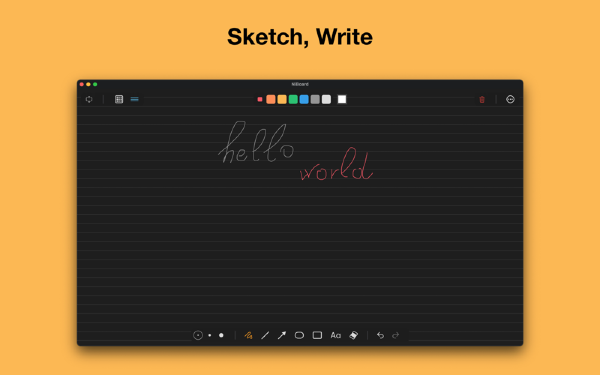Pick the orange color swatch
600x375 pixels.
tap(271, 99)
